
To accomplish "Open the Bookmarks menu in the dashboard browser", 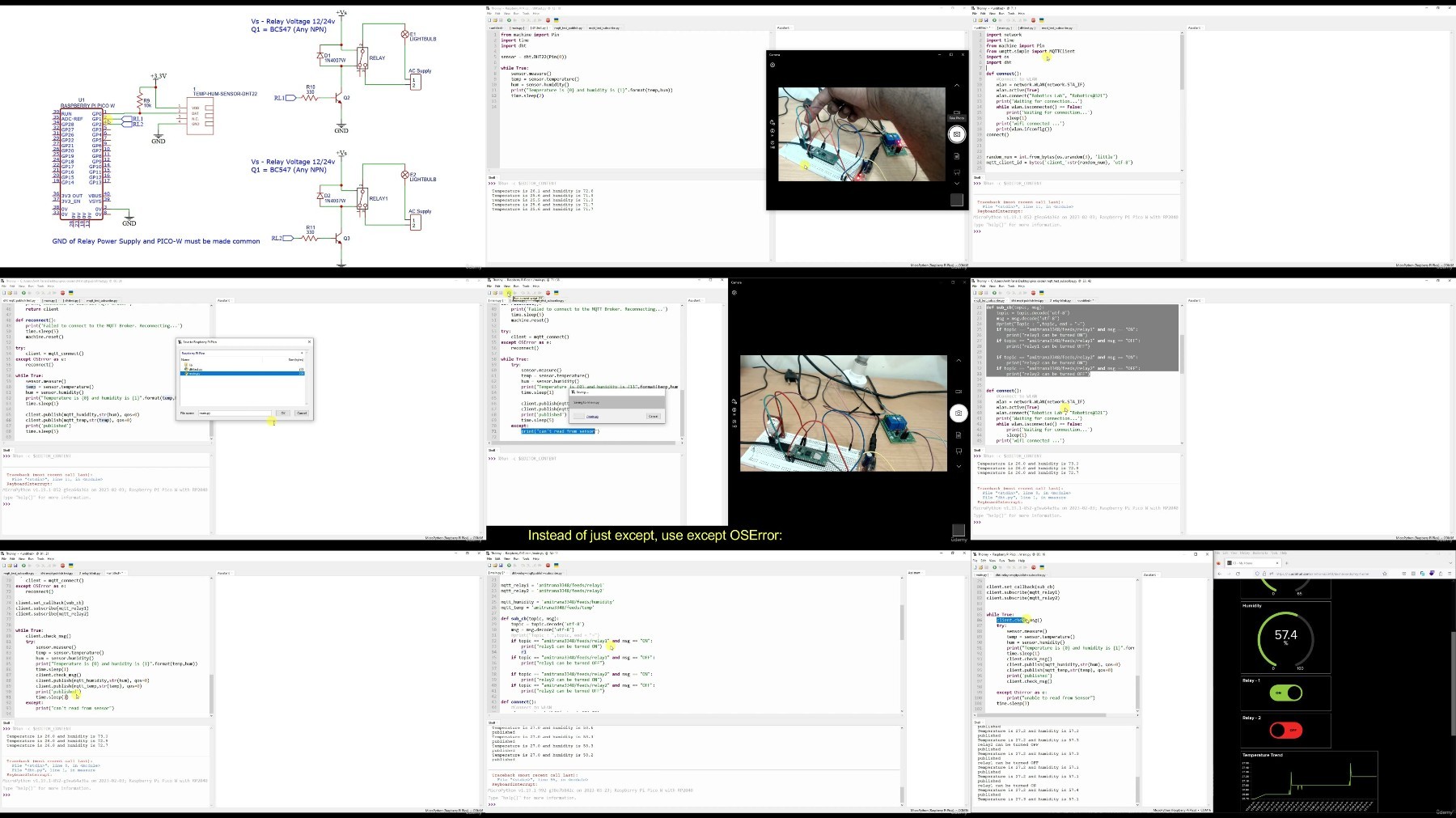I will tap(1259, 553).
